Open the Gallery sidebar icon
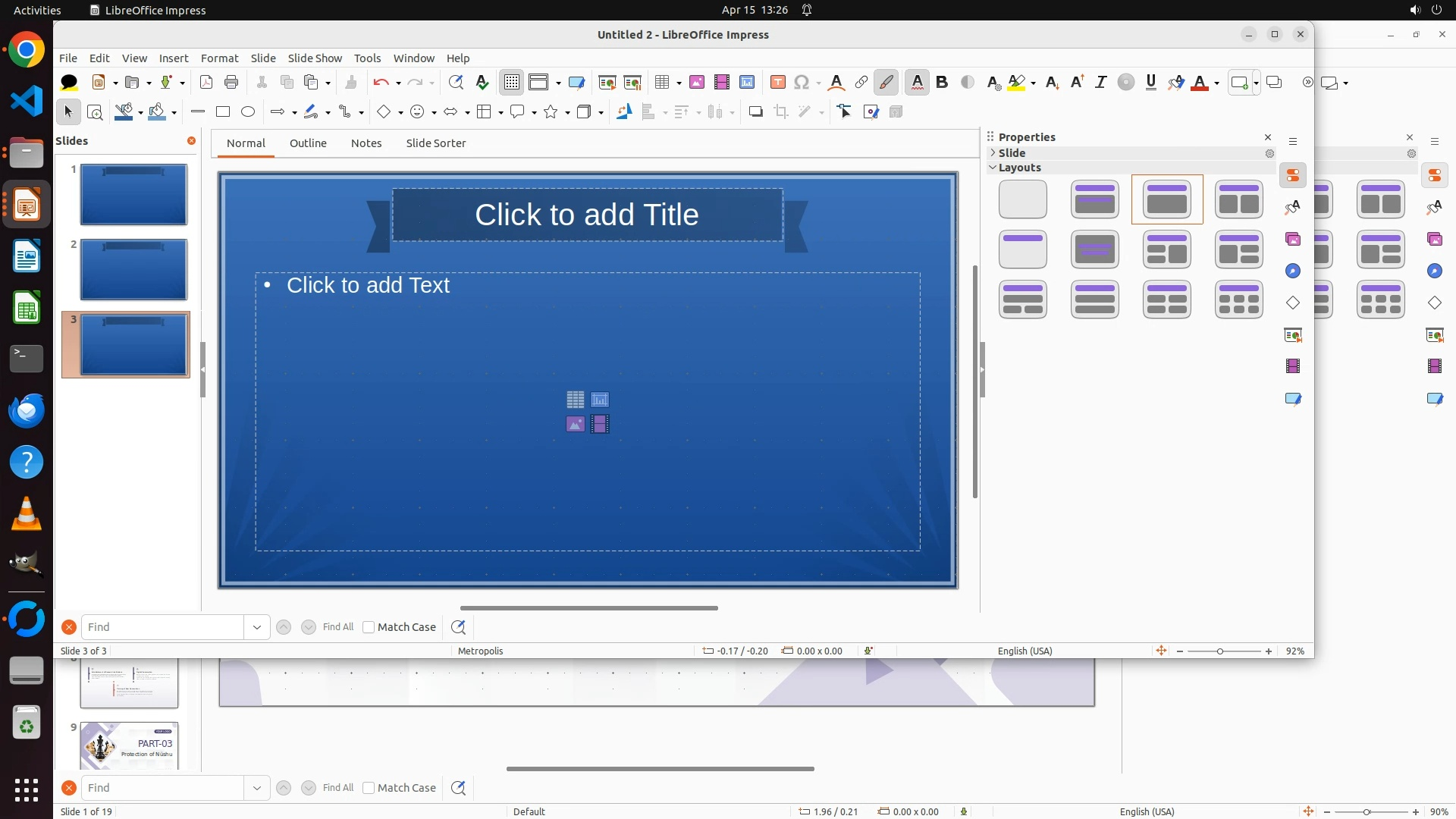 (1293, 240)
